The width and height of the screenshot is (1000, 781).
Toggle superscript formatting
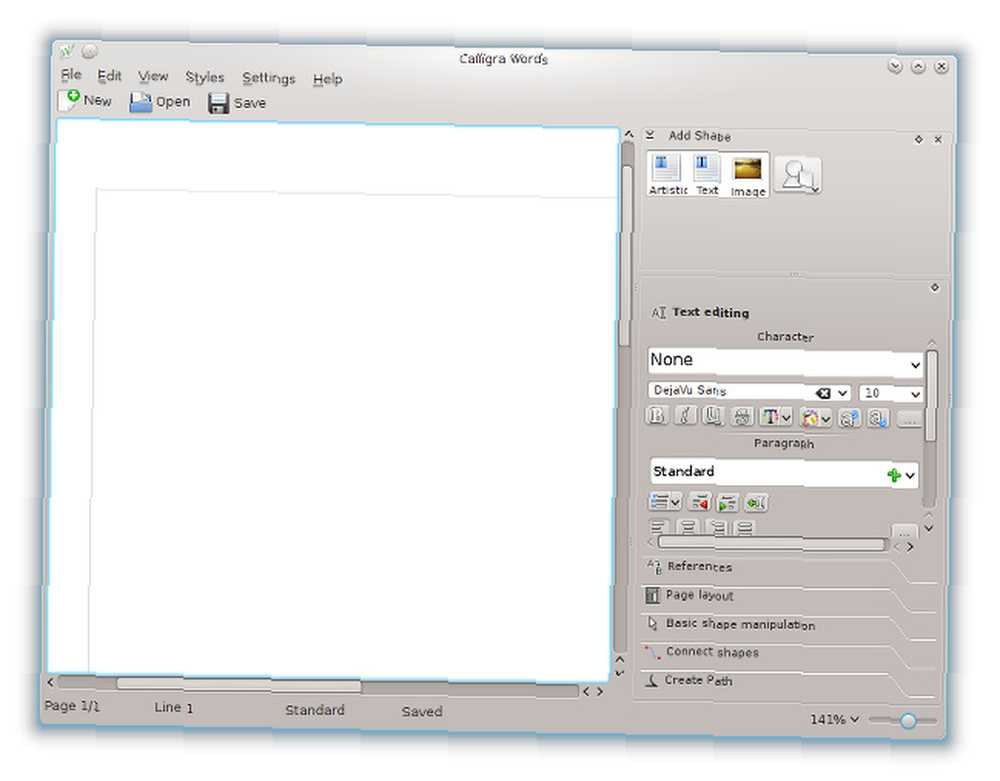[849, 419]
